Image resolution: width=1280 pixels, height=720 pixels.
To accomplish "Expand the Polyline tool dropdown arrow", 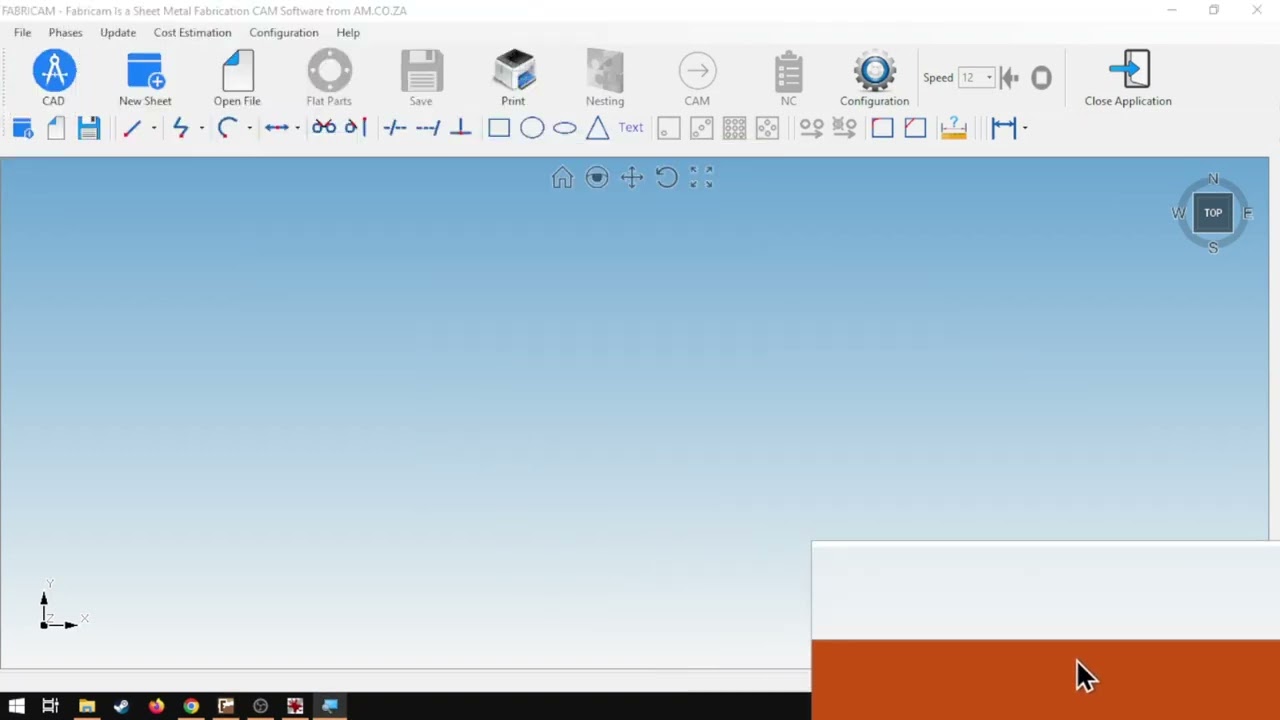I will (201, 128).
